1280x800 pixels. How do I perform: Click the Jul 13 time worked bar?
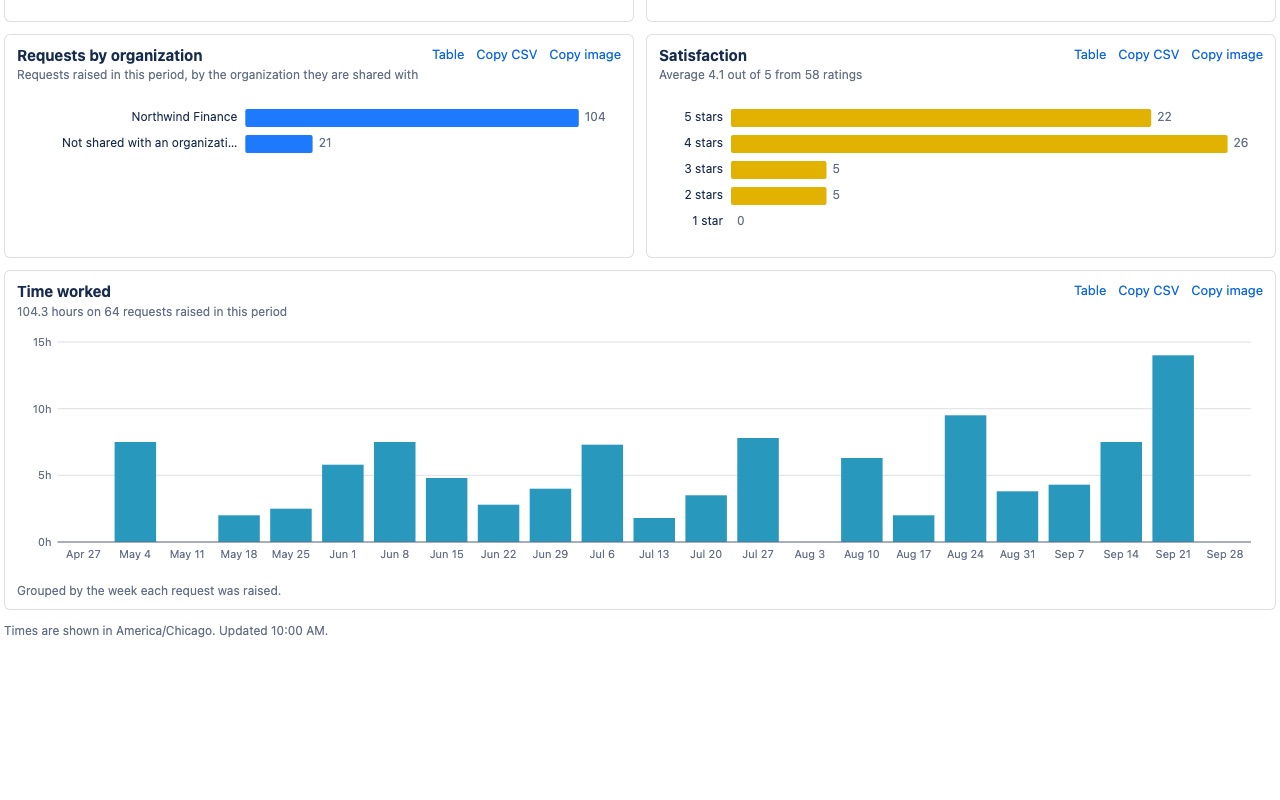654,530
